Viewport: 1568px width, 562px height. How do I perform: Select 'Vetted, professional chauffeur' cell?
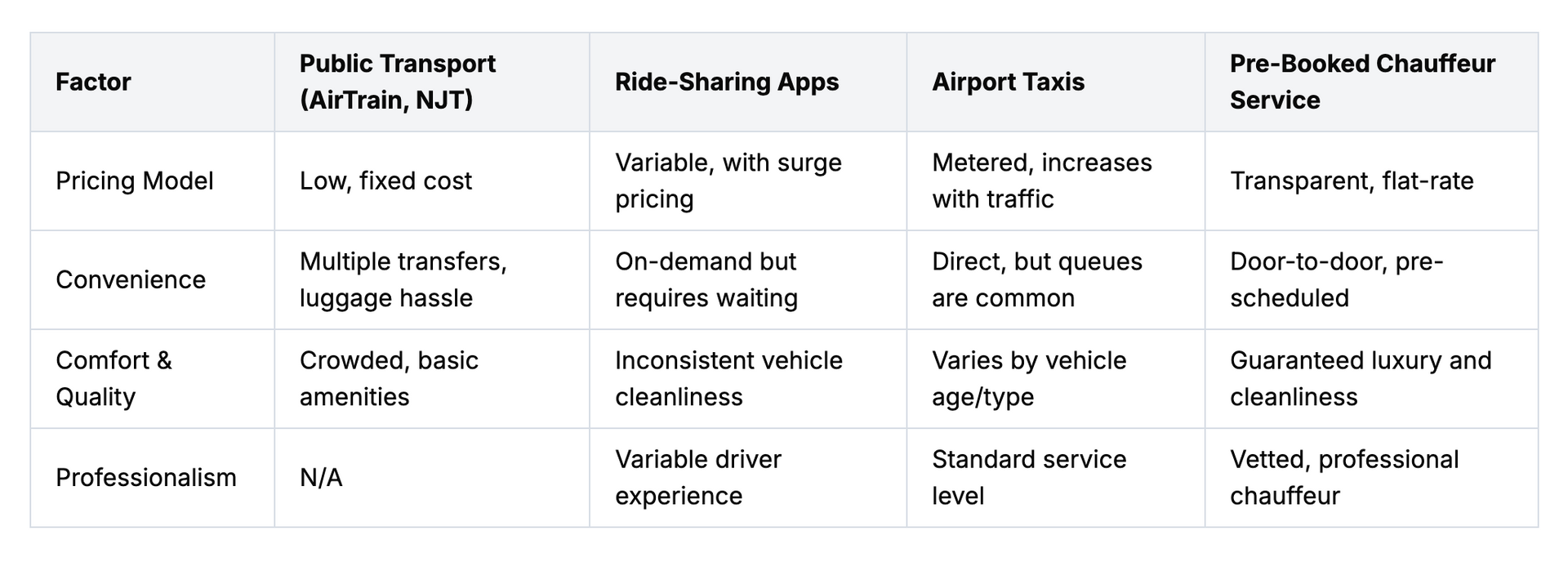tap(1371, 478)
